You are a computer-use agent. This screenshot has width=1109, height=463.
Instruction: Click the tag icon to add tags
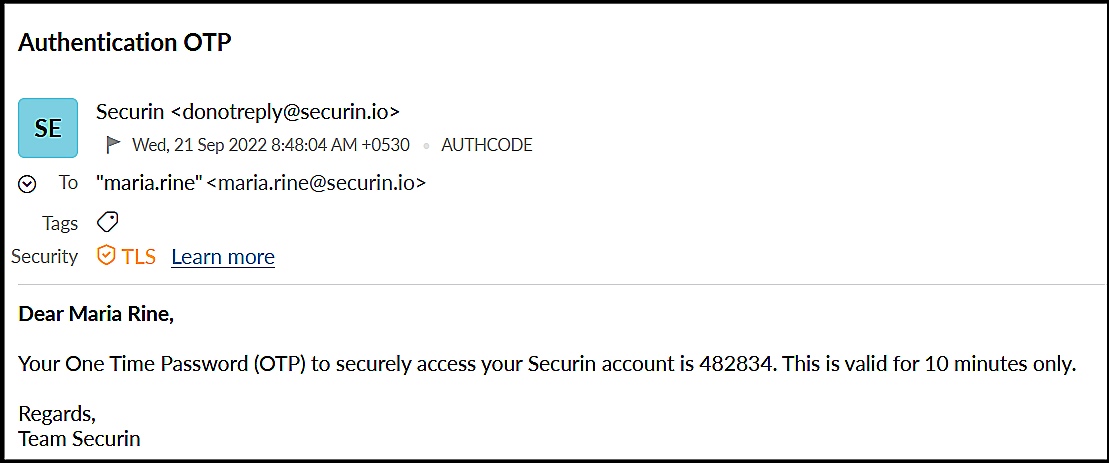pyautogui.click(x=108, y=221)
